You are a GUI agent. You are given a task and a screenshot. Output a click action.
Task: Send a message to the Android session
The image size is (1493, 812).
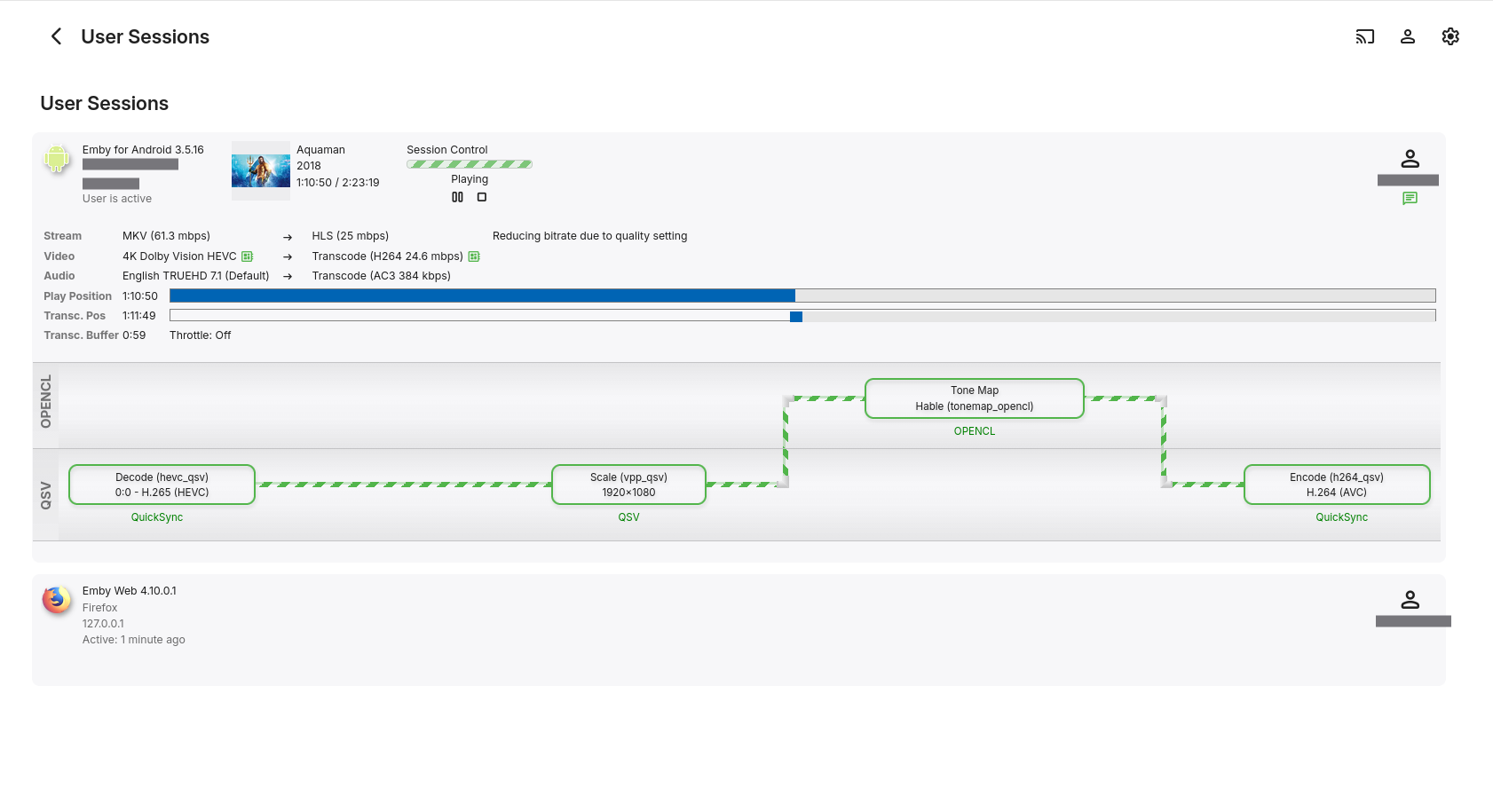click(x=1410, y=198)
